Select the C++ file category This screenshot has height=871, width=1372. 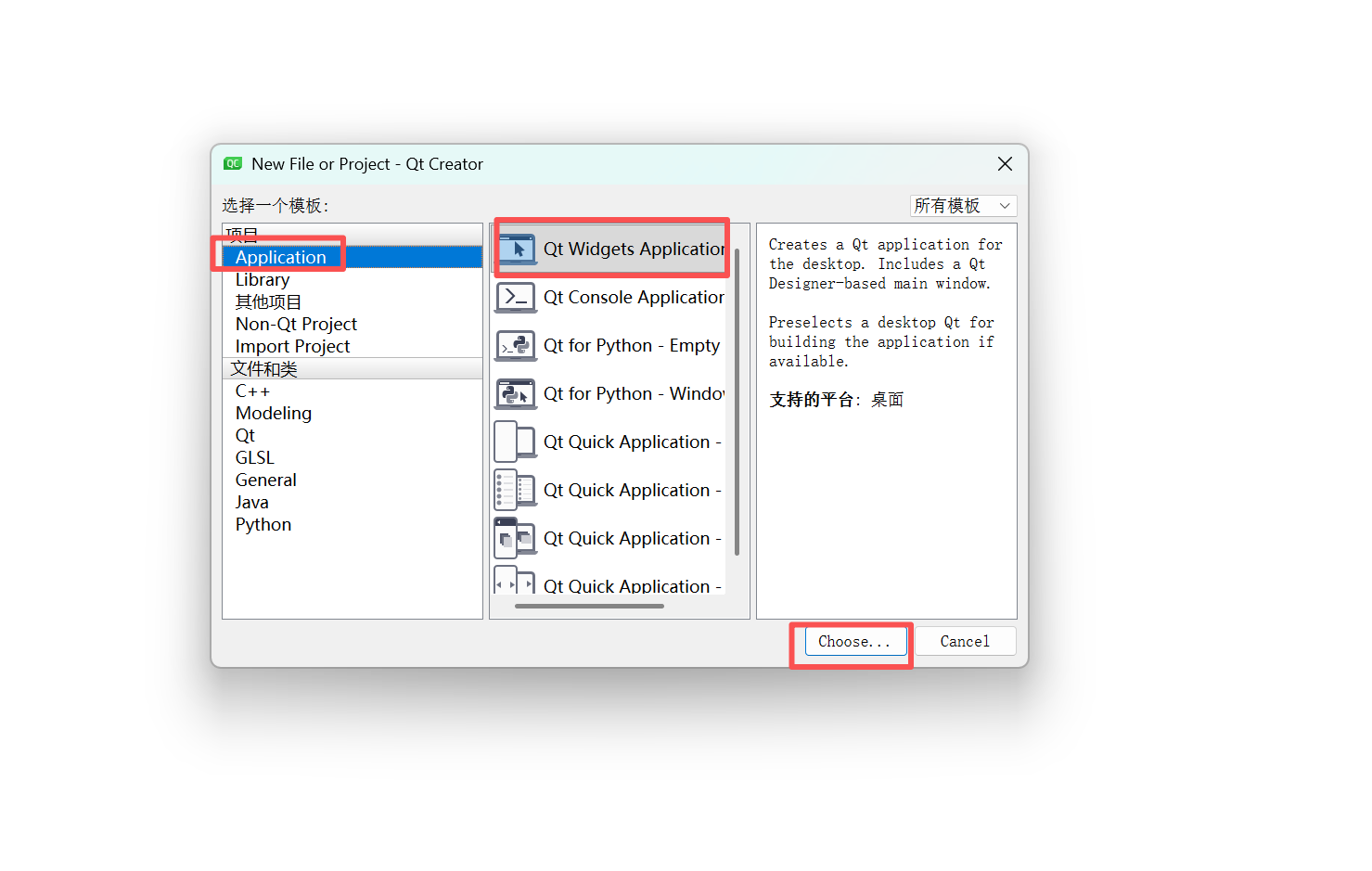point(353,391)
